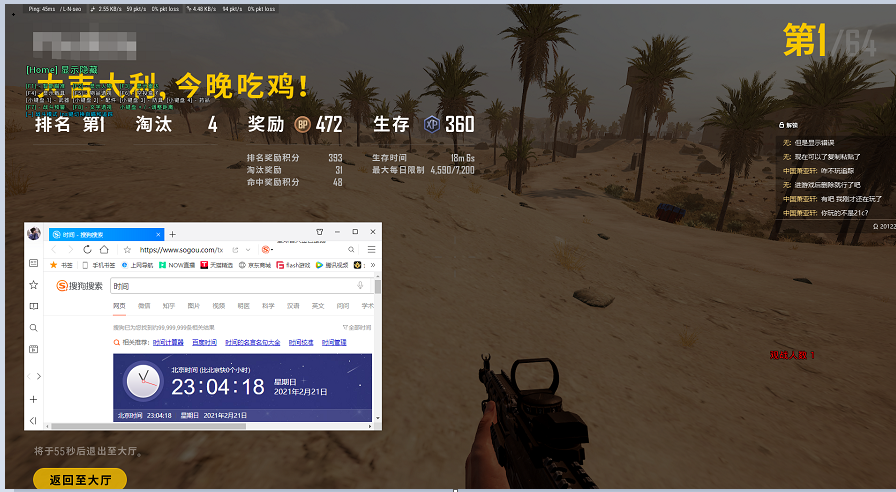Viewport: 896px width, 492px height.
Task: Open the sidebar video panel icon
Action: 34,349
